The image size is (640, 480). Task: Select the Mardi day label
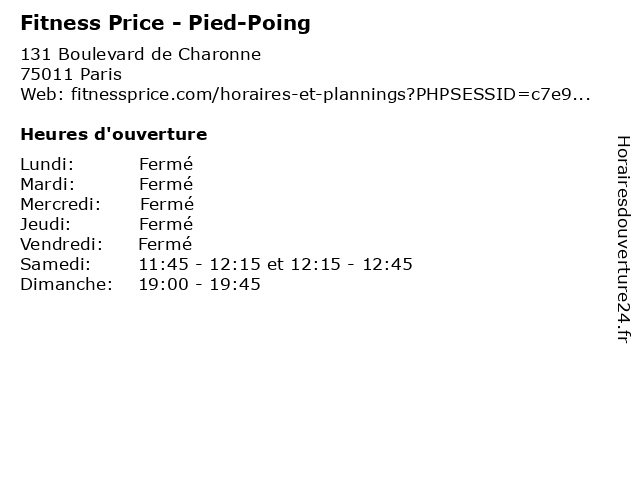click(48, 184)
